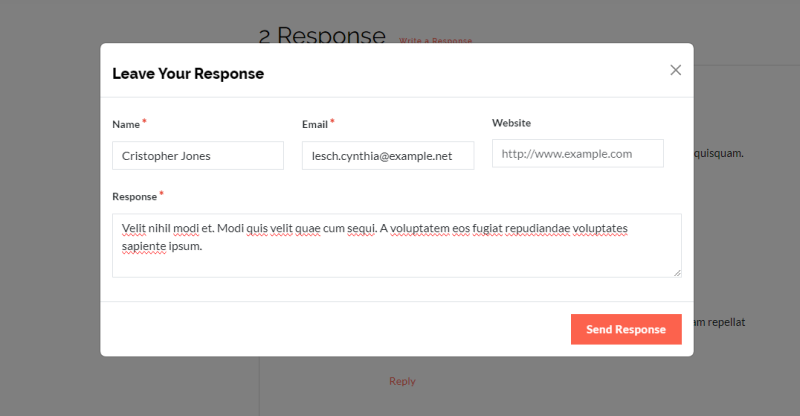
Task: Click the Leave Your Response heading
Action: [x=188, y=74]
